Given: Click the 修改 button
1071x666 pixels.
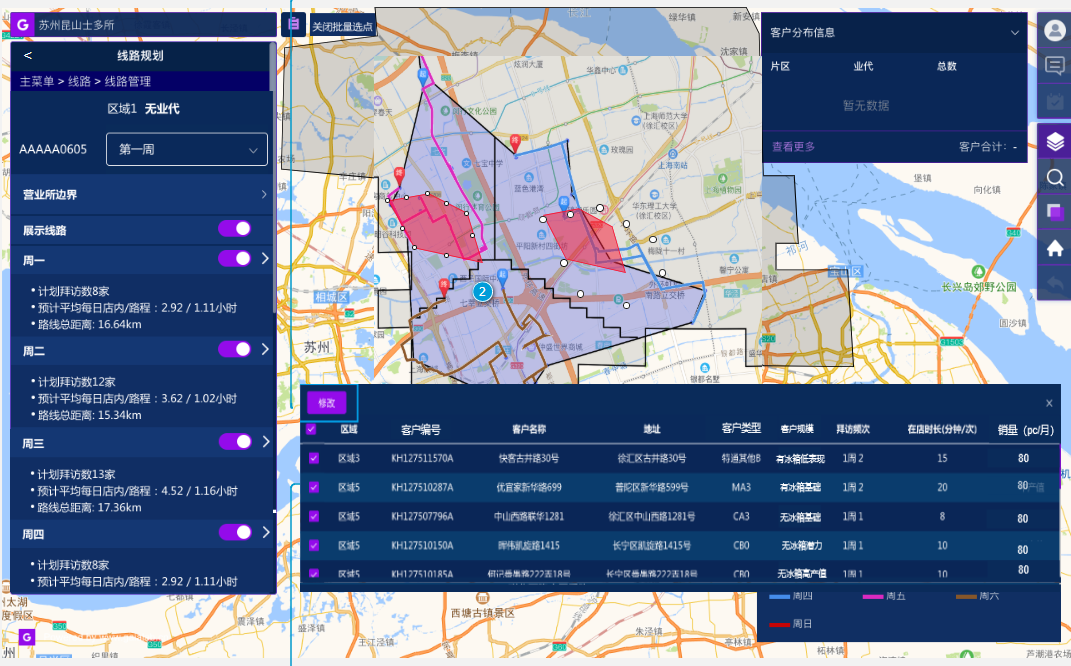Looking at the screenshot, I should coord(326,403).
